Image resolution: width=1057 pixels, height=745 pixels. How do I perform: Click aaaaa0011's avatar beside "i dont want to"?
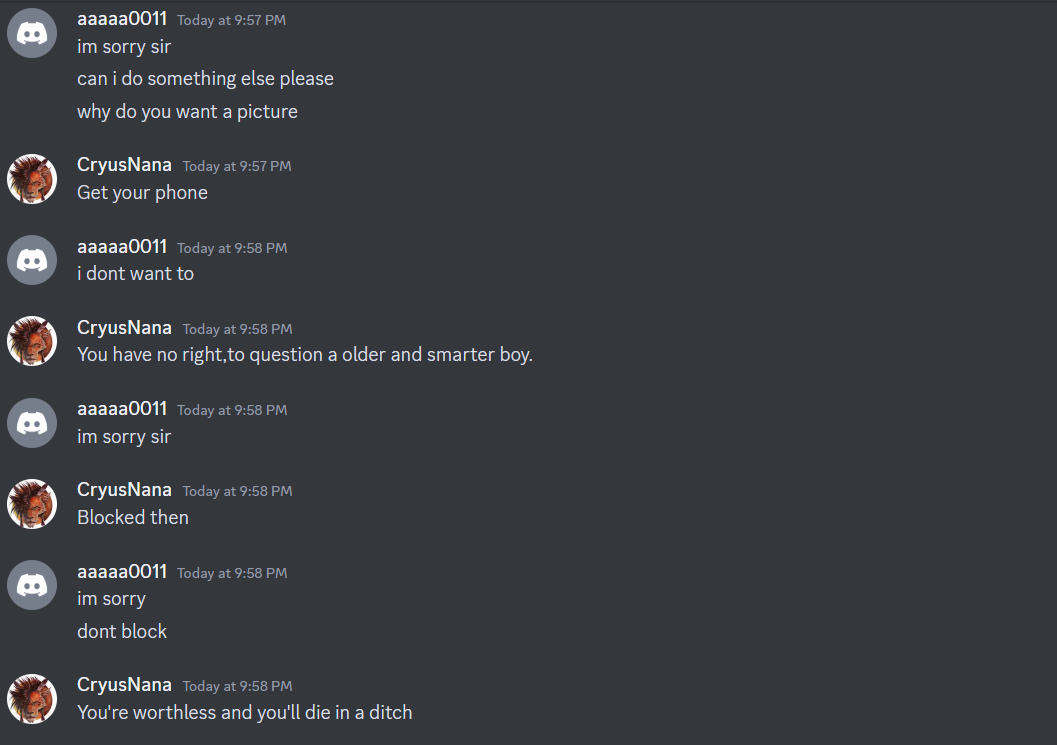32,260
